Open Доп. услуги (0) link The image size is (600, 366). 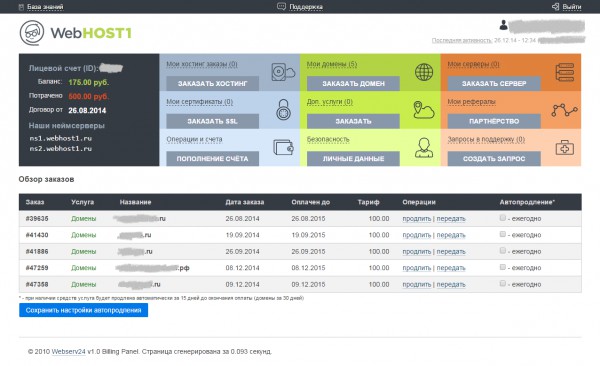329,102
